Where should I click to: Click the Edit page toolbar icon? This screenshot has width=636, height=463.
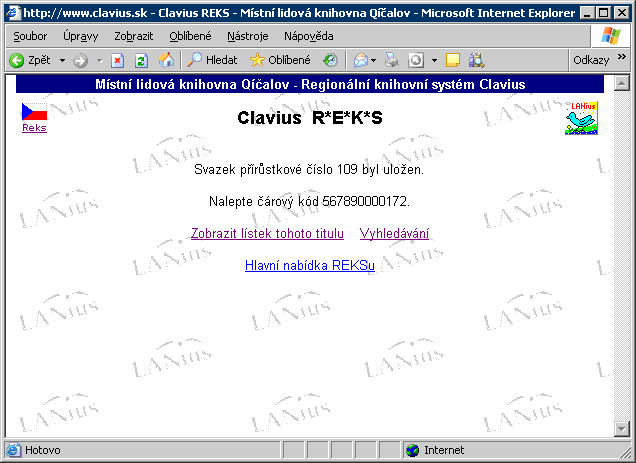pos(416,60)
